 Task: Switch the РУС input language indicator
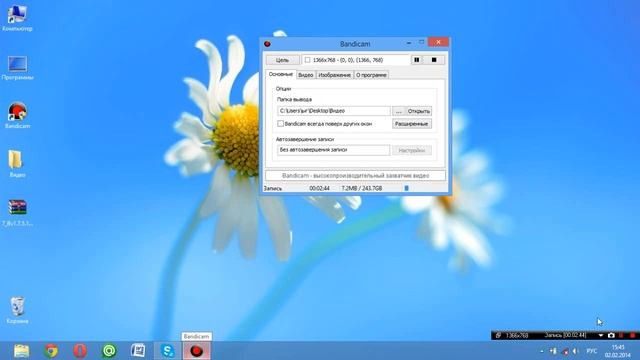point(591,351)
